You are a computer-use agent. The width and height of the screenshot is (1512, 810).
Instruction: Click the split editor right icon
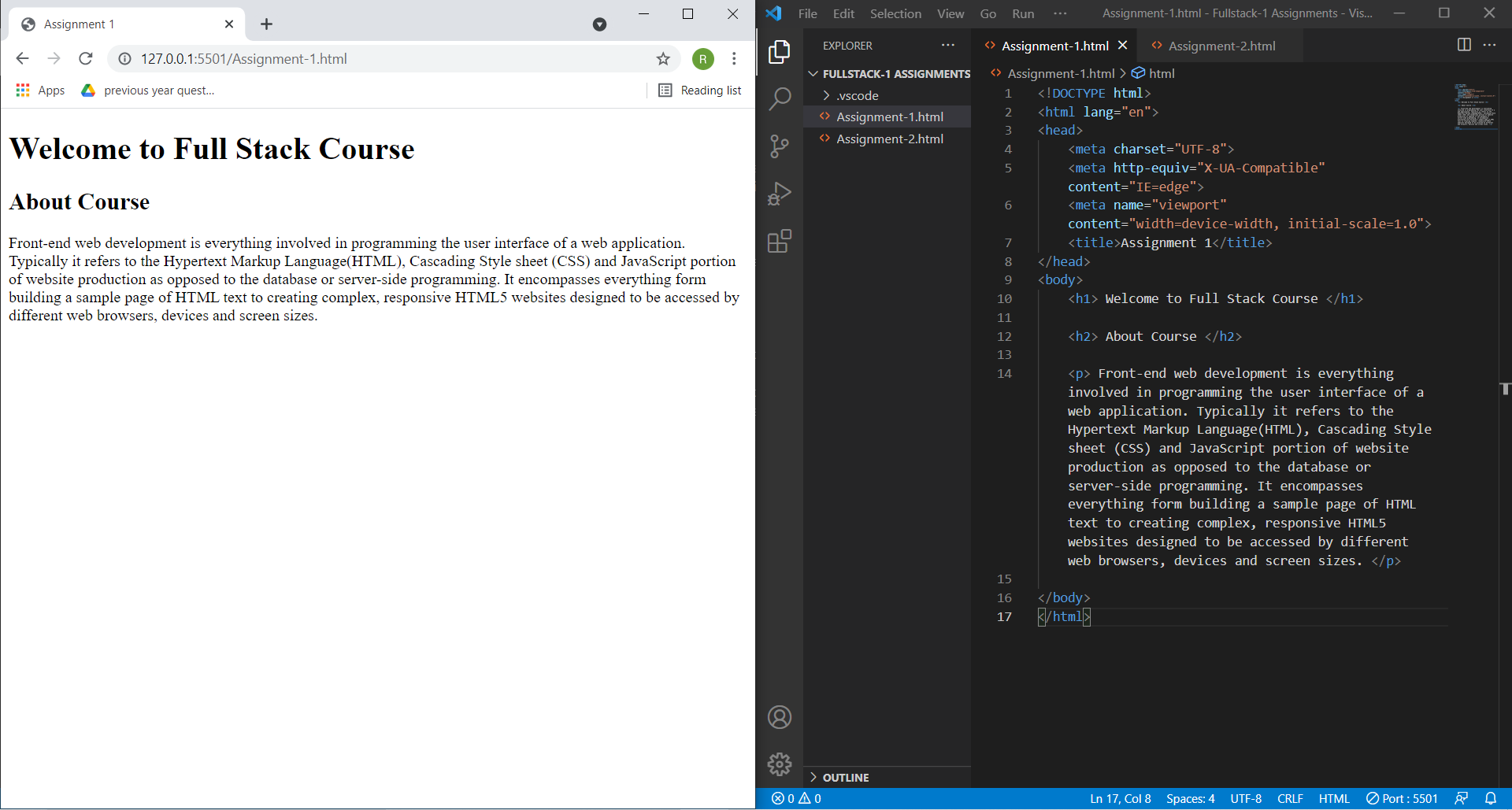[x=1464, y=45]
